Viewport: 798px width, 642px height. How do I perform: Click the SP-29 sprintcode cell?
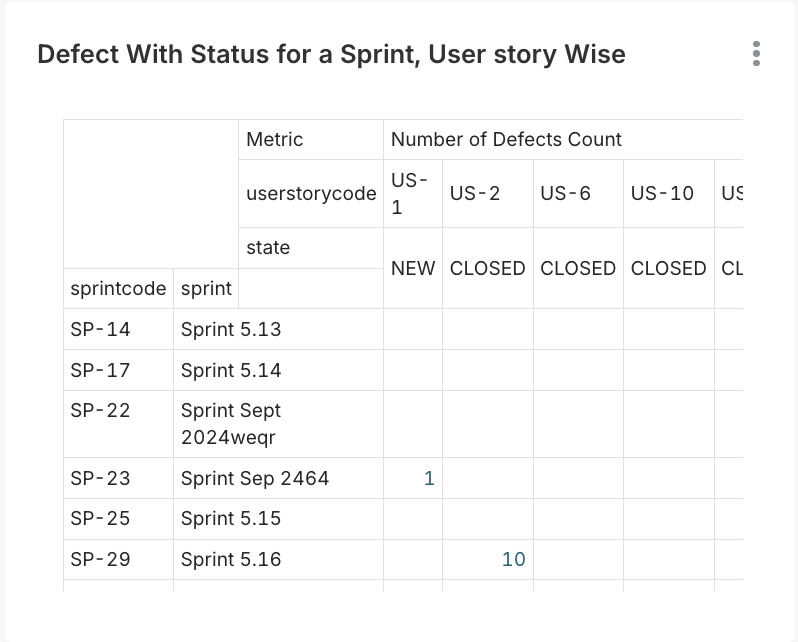pos(101,559)
